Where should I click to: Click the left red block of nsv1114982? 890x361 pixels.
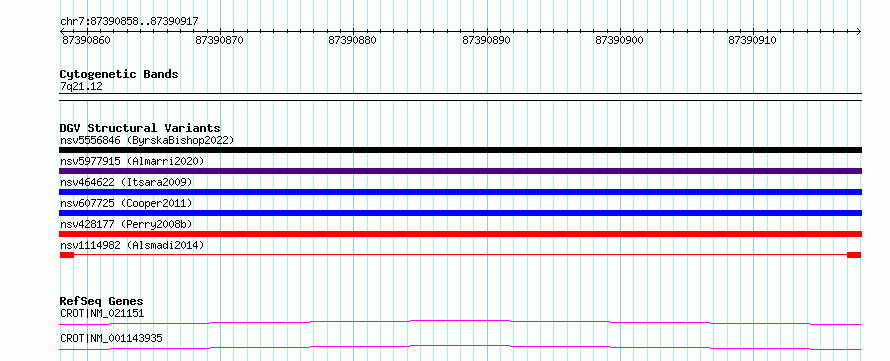click(67, 255)
